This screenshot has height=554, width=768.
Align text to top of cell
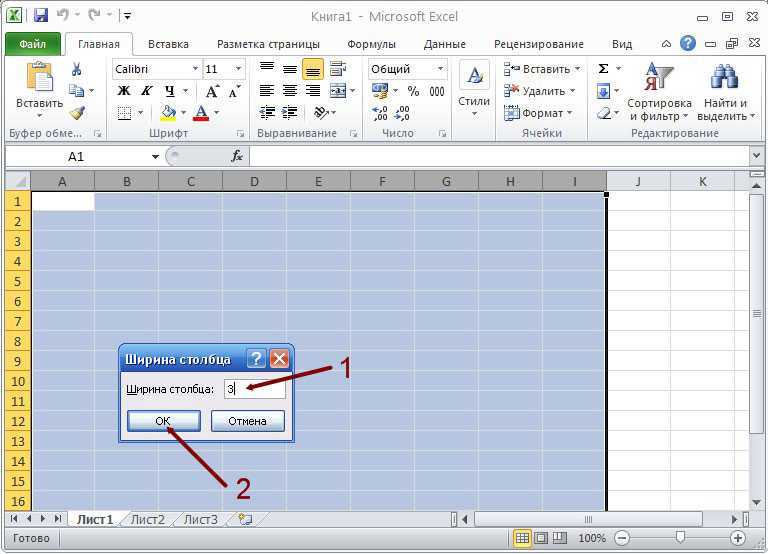267,68
